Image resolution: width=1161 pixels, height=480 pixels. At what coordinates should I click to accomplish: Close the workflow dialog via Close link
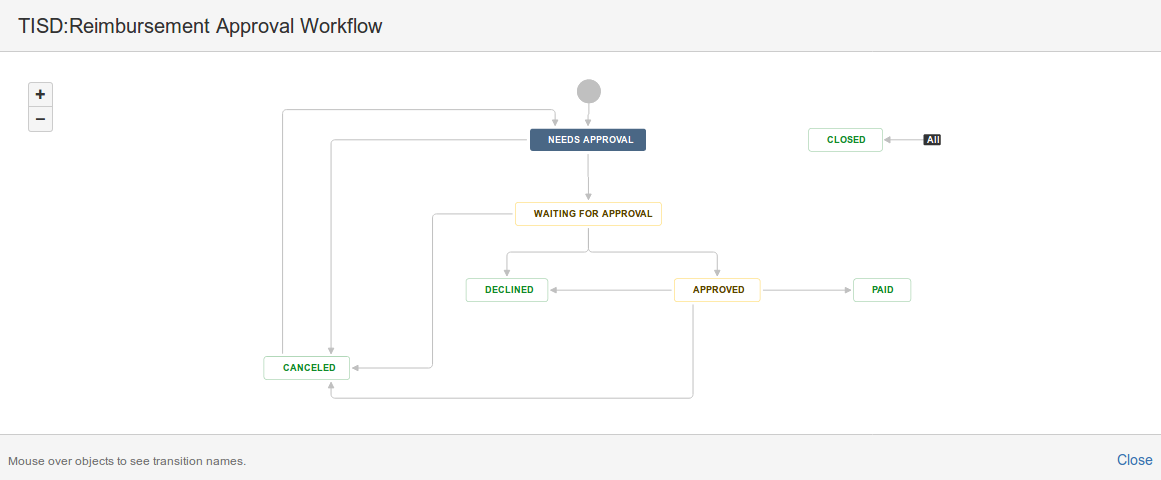[x=1134, y=460]
